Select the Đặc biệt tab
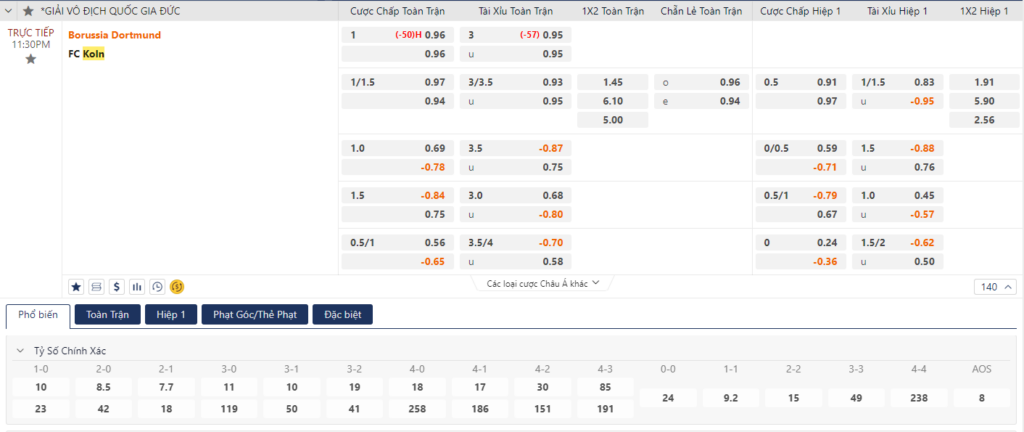The height and width of the screenshot is (432, 1024). pos(342,315)
